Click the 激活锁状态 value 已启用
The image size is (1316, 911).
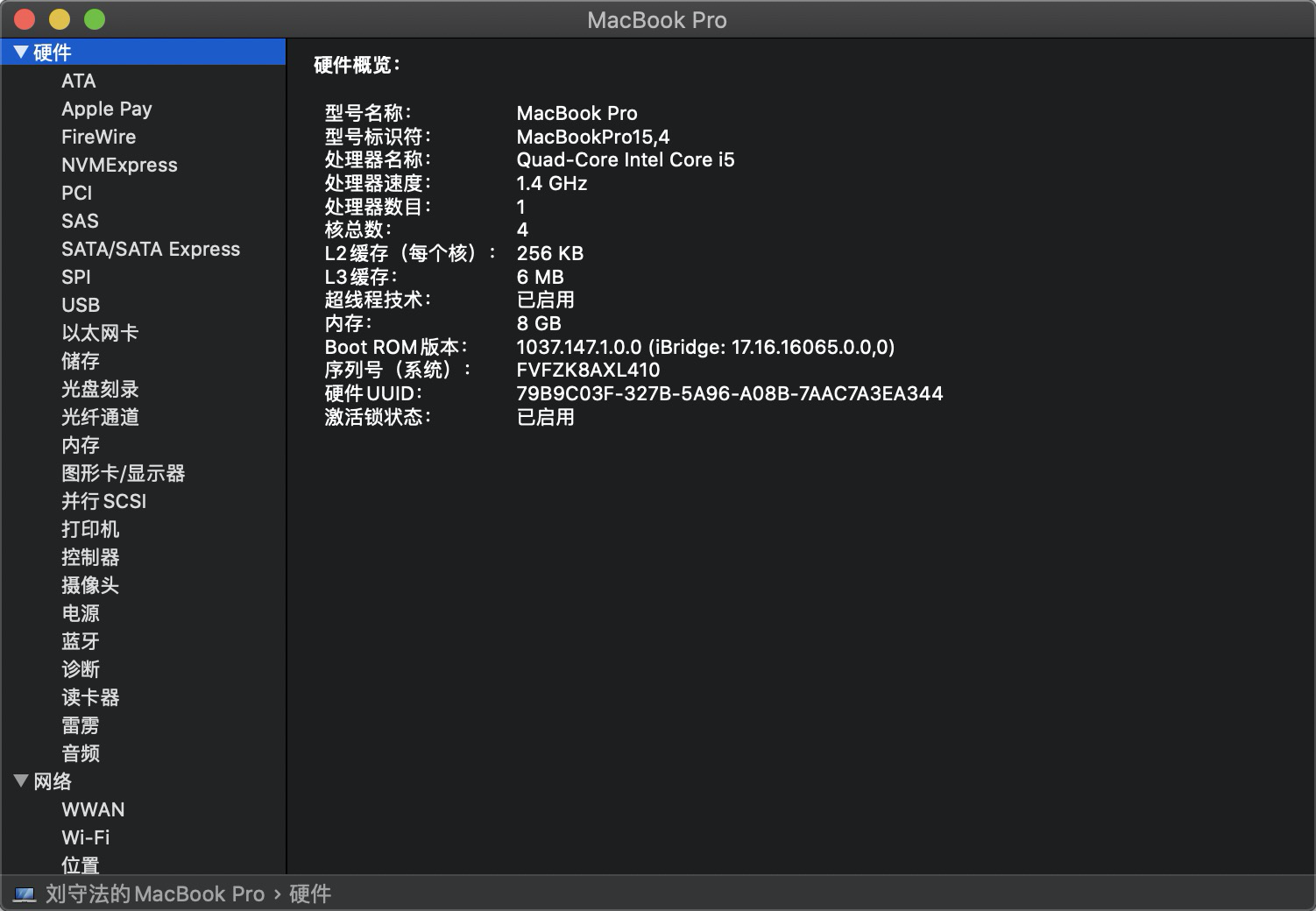(546, 417)
